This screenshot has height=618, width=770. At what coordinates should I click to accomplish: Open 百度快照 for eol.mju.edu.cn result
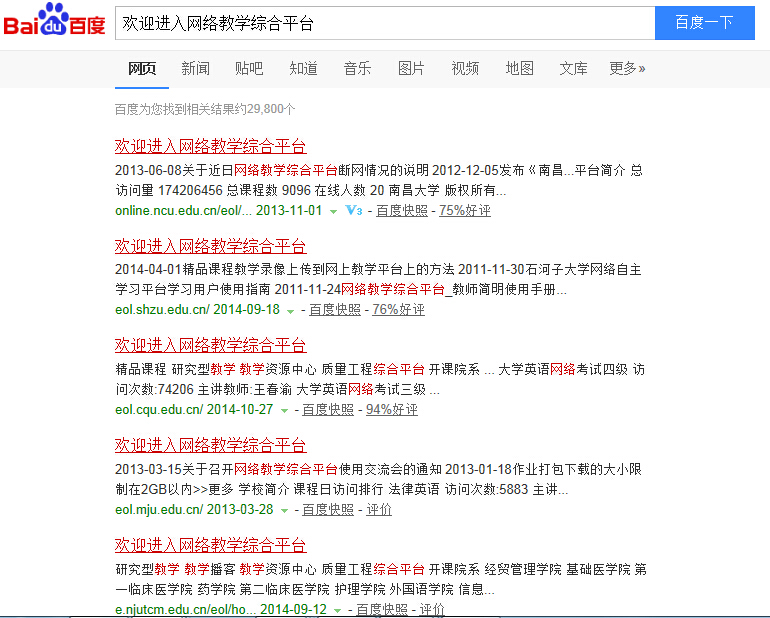(x=328, y=510)
